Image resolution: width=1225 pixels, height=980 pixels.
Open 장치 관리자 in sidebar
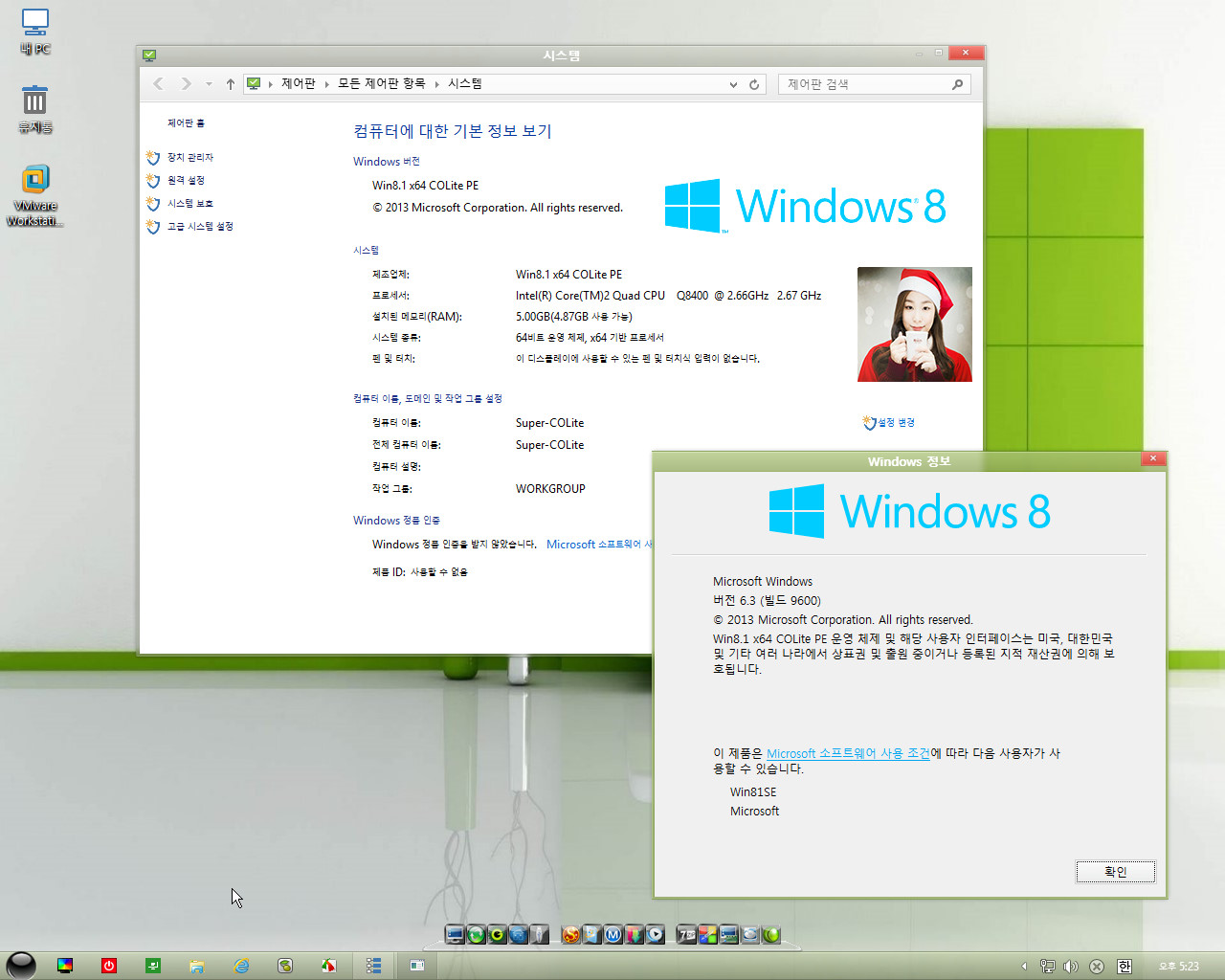click(x=190, y=157)
